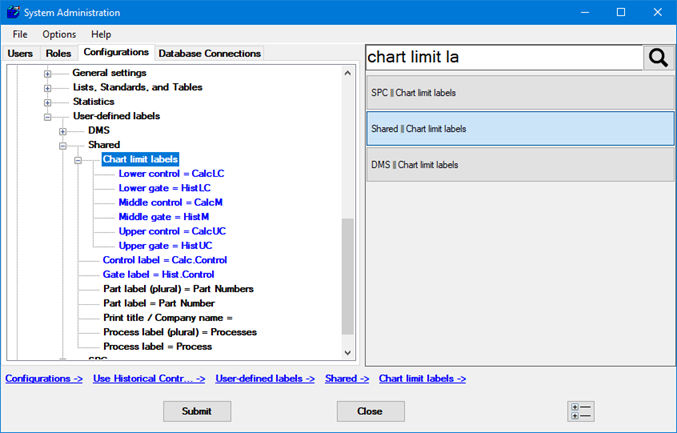This screenshot has width=677, height=433.
Task: Expand the DMS tree node
Action: coord(63,131)
